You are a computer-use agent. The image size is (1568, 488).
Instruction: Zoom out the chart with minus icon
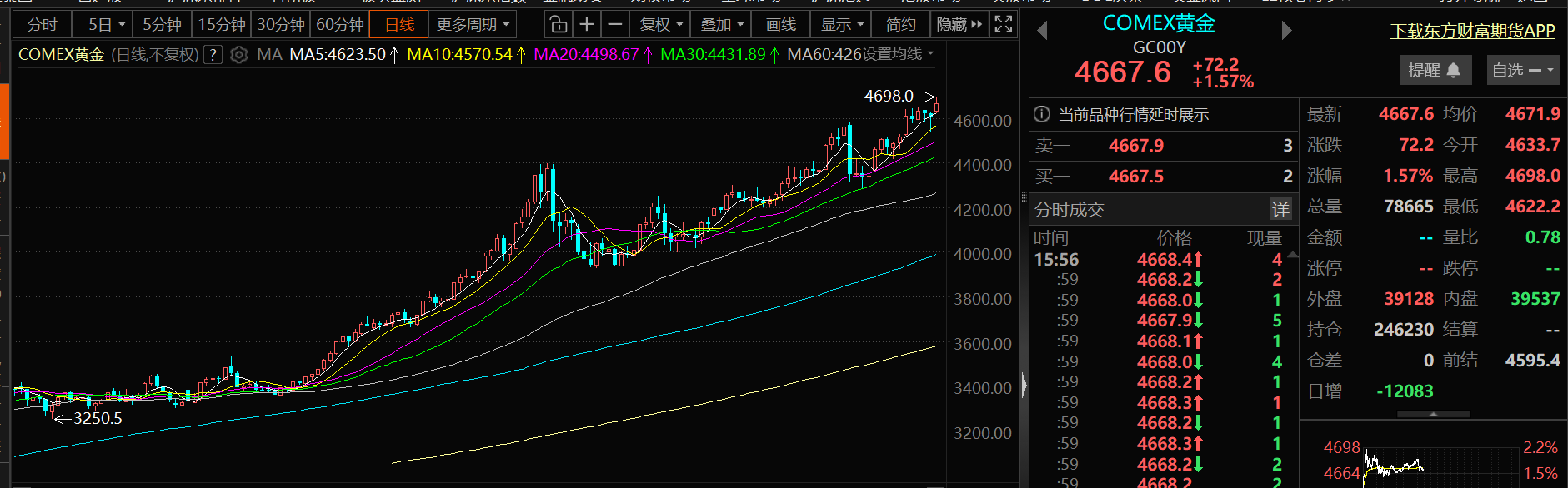point(615,25)
